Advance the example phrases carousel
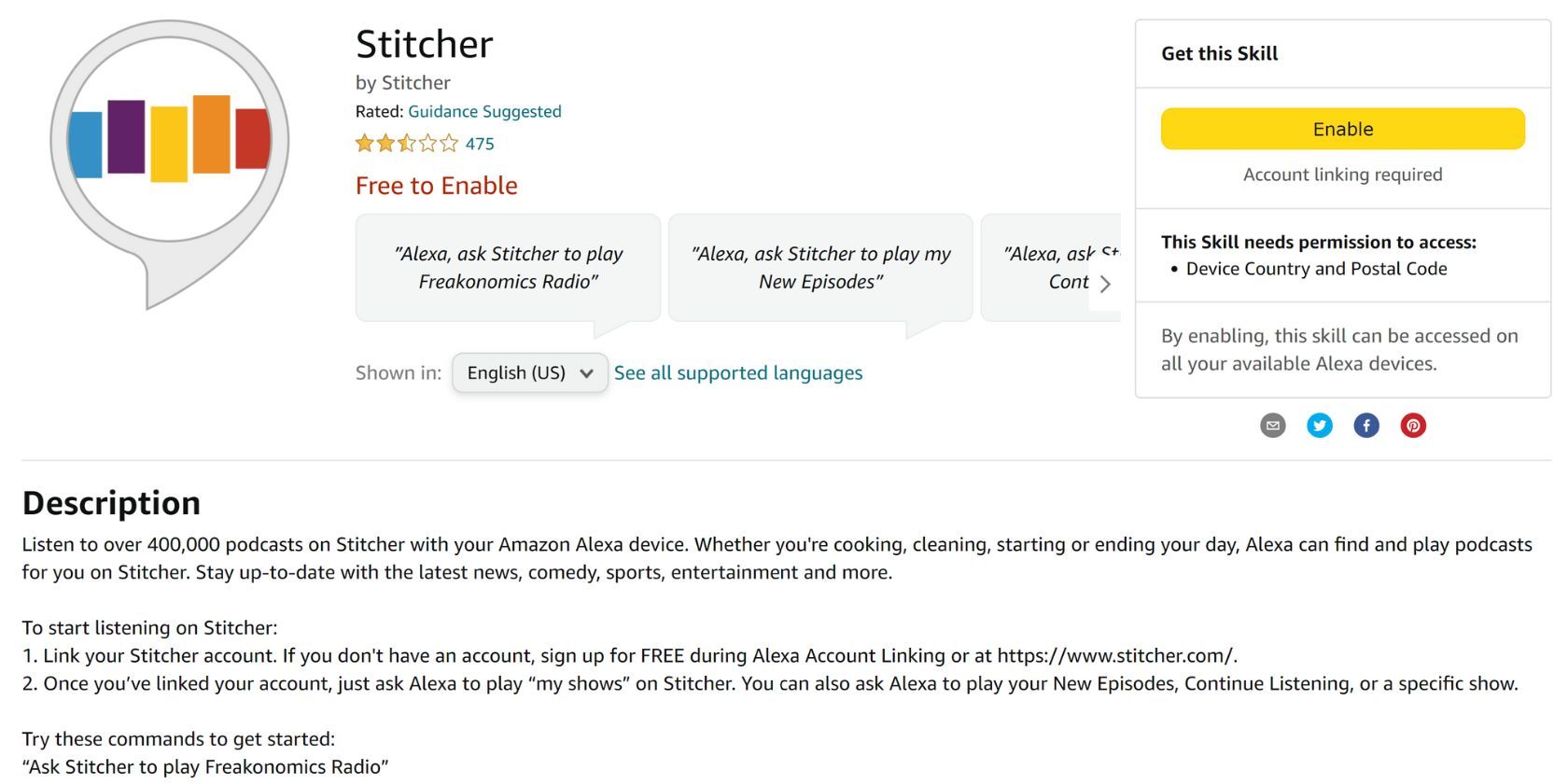 pos(1106,284)
